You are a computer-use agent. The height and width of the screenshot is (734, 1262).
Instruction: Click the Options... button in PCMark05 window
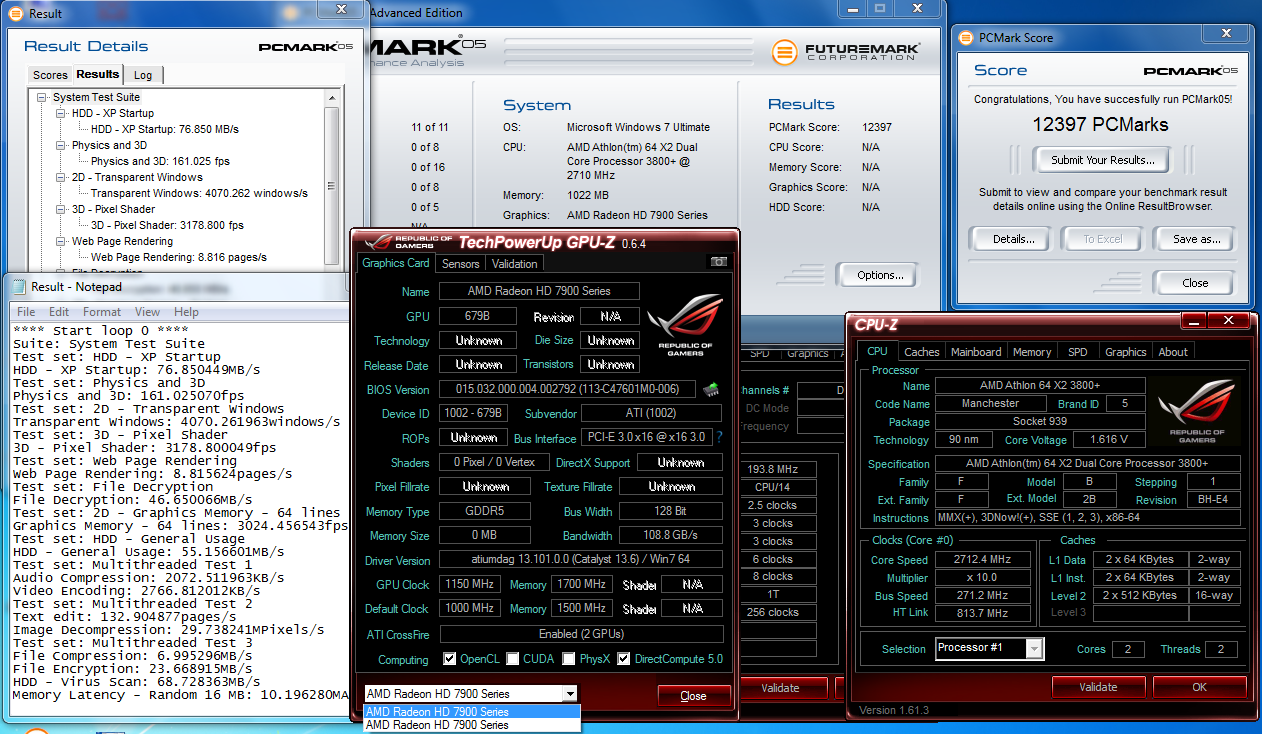pos(880,275)
